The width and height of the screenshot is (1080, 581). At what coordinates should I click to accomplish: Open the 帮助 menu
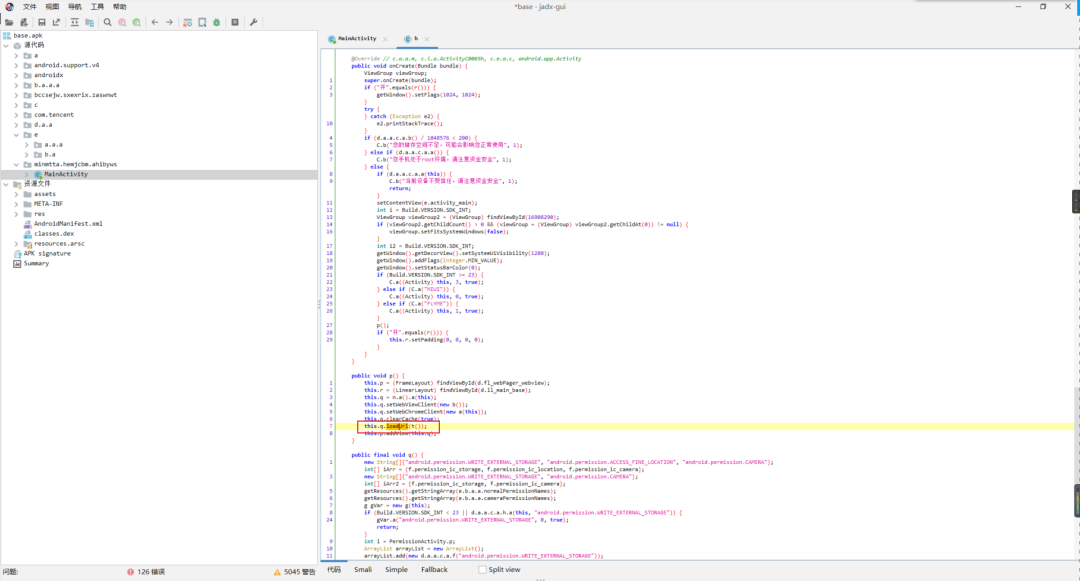click(120, 7)
